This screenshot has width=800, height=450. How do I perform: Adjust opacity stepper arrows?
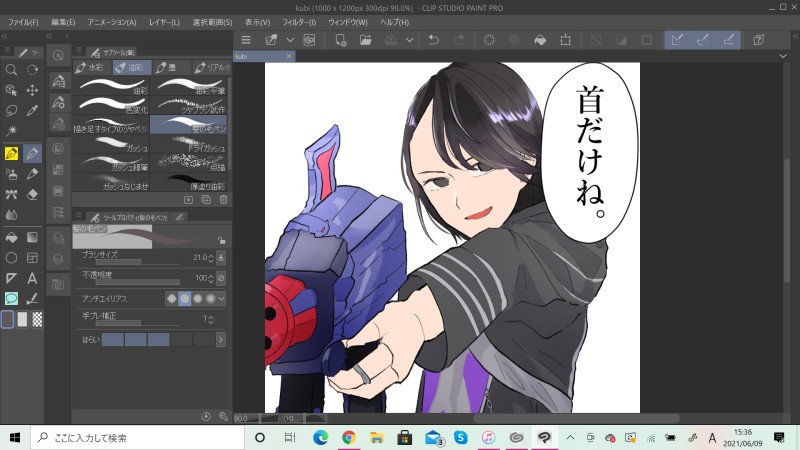tap(211, 279)
